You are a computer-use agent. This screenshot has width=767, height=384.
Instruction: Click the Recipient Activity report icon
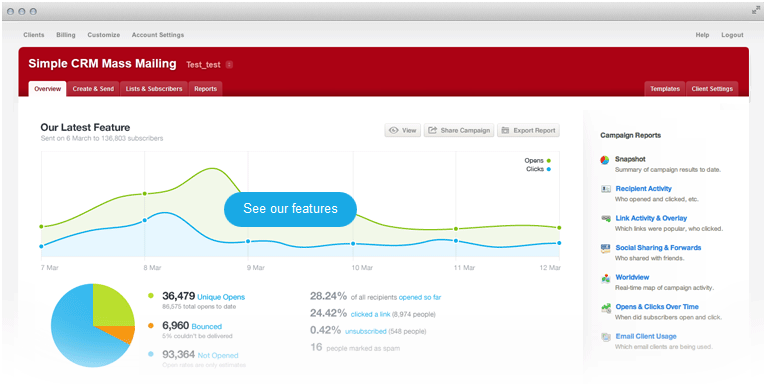pos(606,189)
